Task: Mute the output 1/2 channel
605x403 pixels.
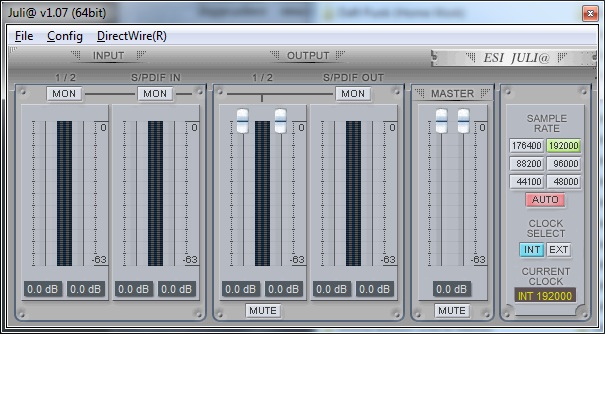Action: pyautogui.click(x=263, y=311)
